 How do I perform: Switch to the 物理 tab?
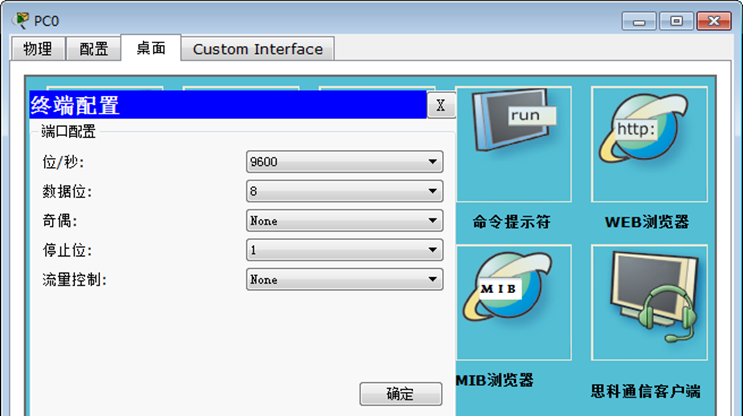38,49
